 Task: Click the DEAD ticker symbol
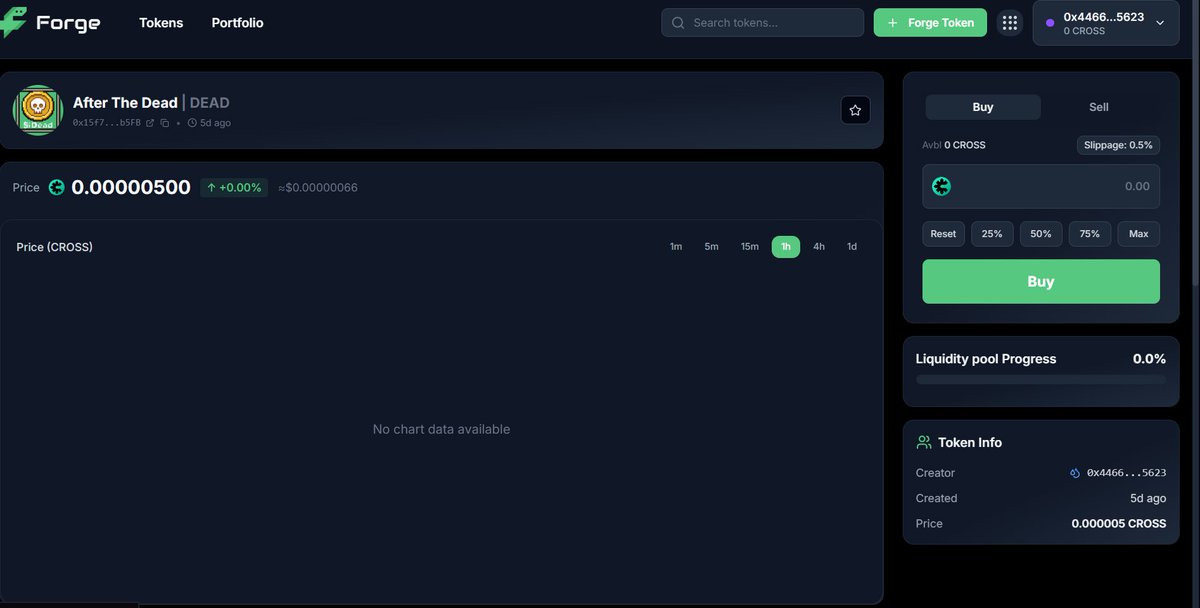(209, 103)
